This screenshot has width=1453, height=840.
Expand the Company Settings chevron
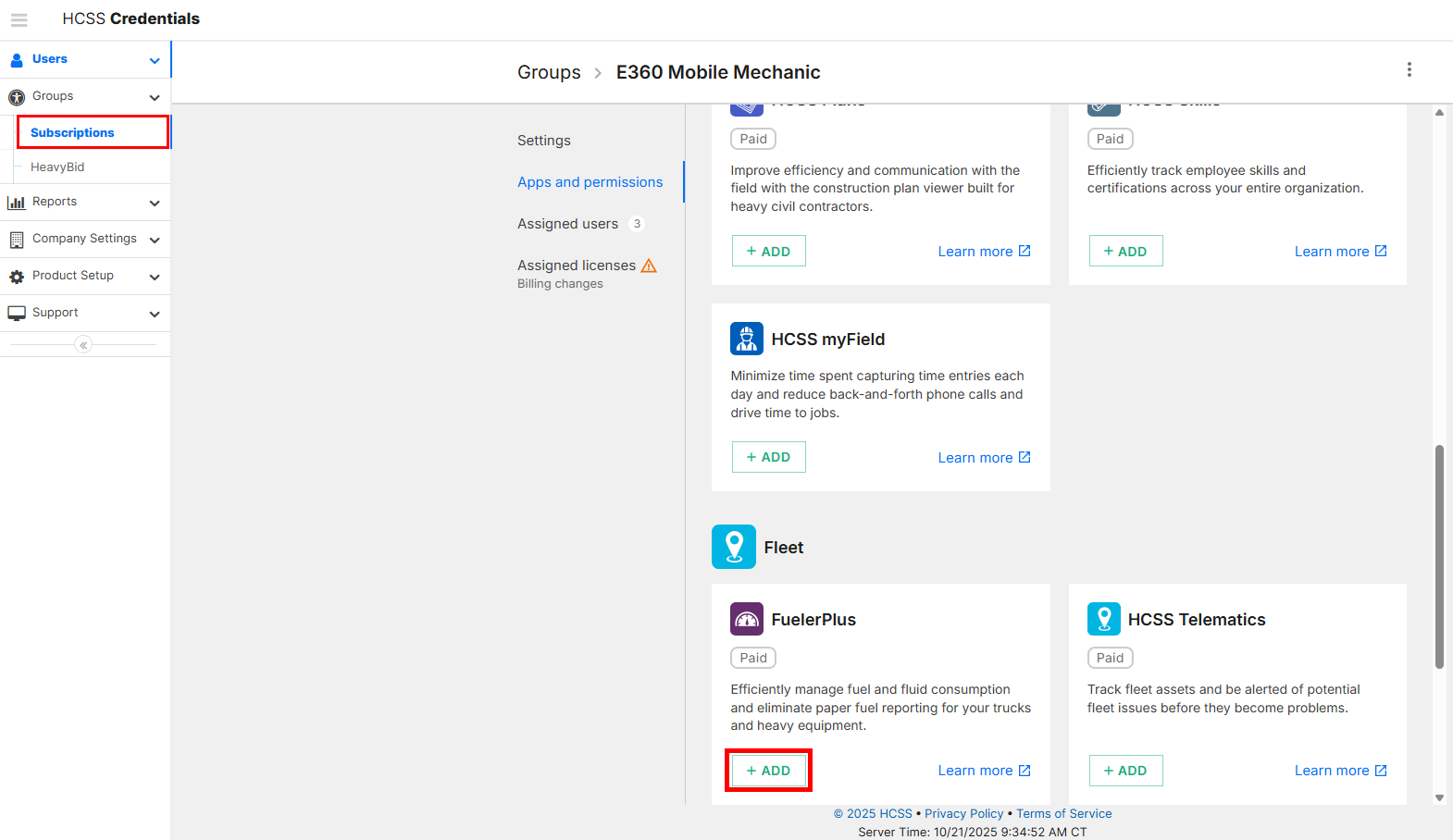155,240
